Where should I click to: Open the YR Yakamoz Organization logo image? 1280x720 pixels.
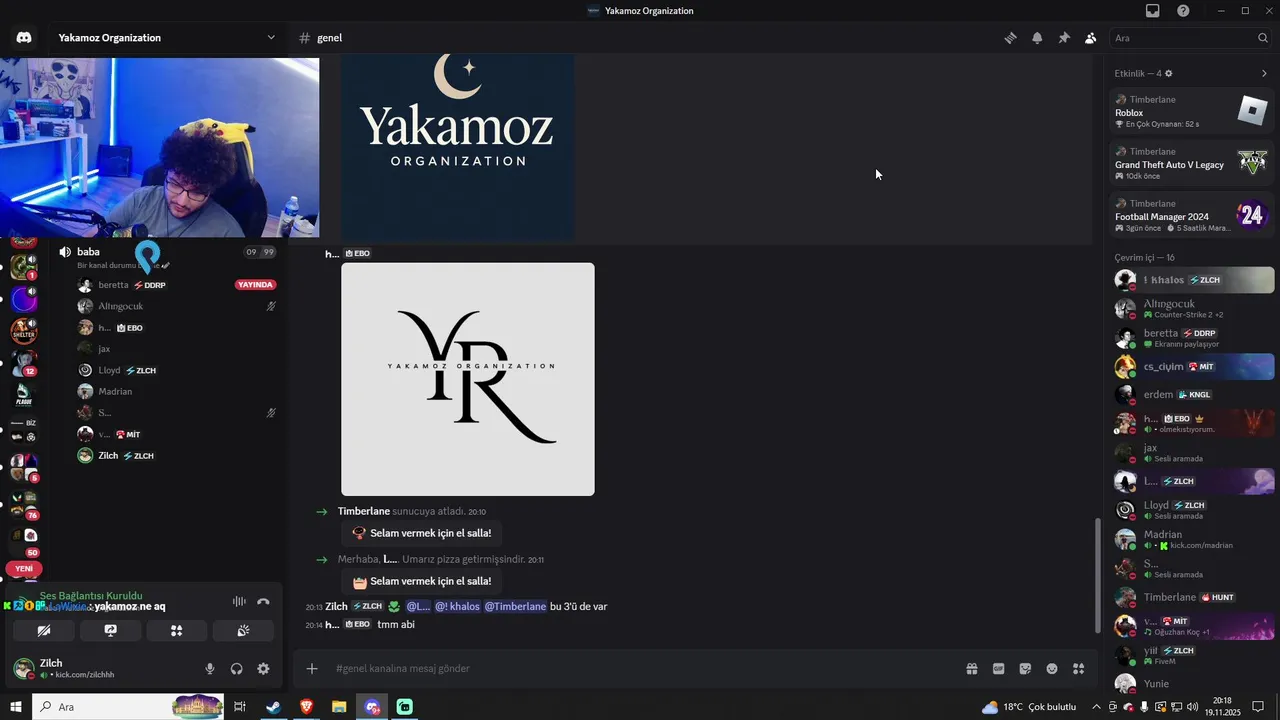coord(468,379)
